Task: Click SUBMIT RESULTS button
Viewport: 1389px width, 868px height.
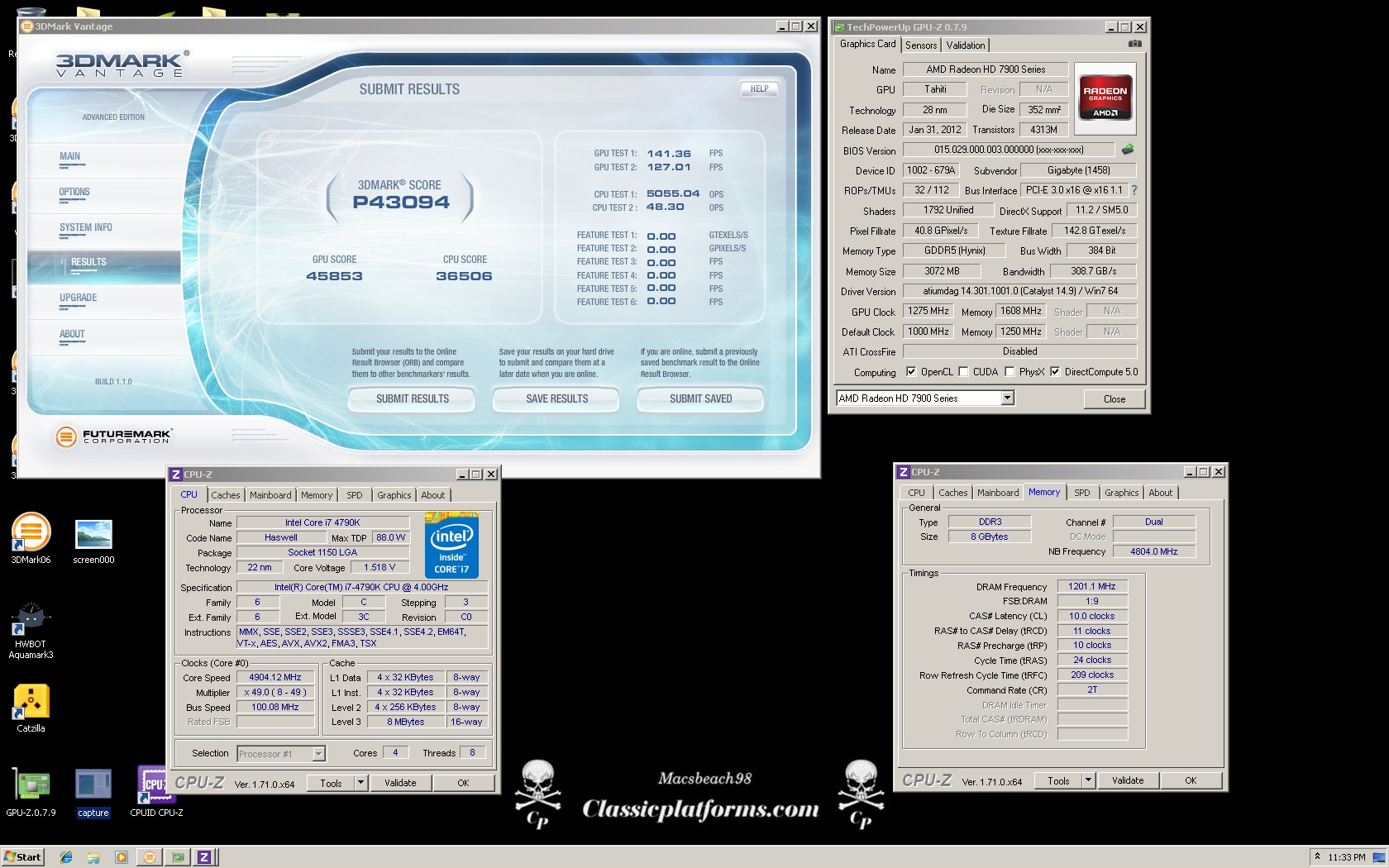Action: click(x=412, y=398)
